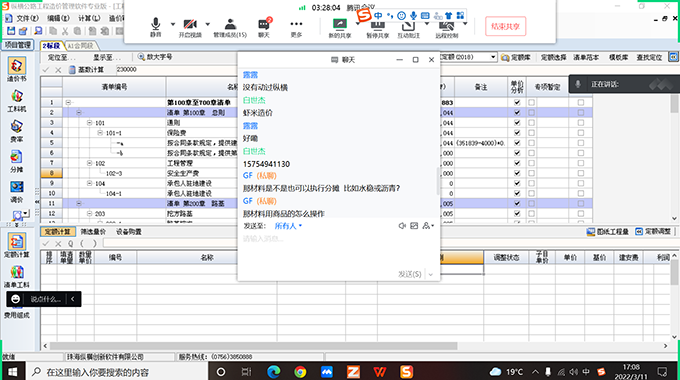
Task: Open the video options arrow beside 开启视频
Action: 207,24
